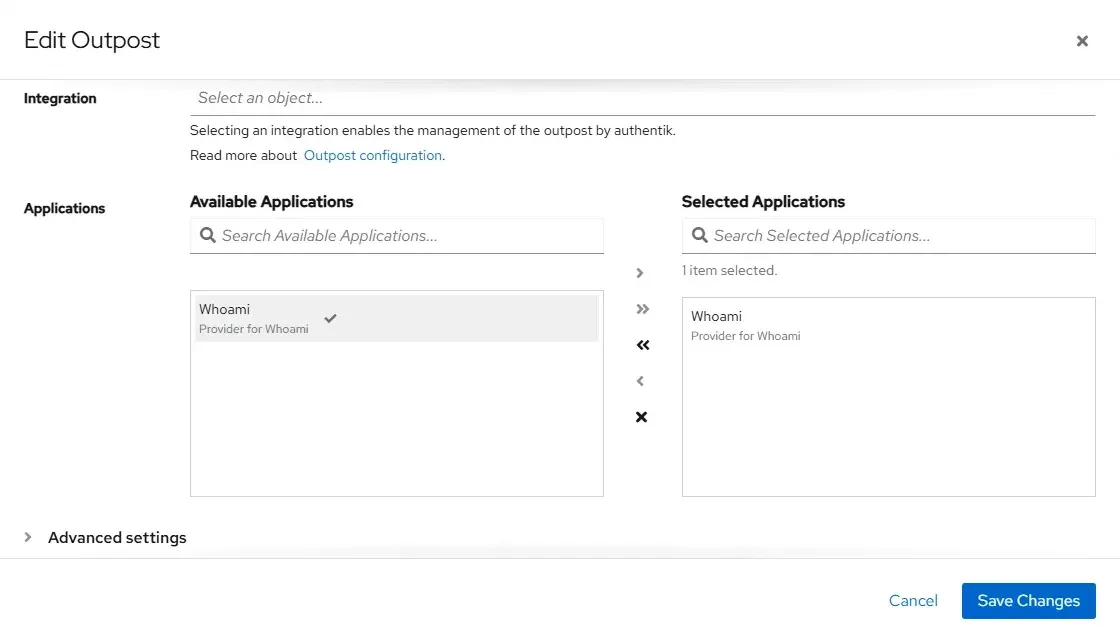
Task: Open the Integration object dropdown
Action: pyautogui.click(x=642, y=99)
